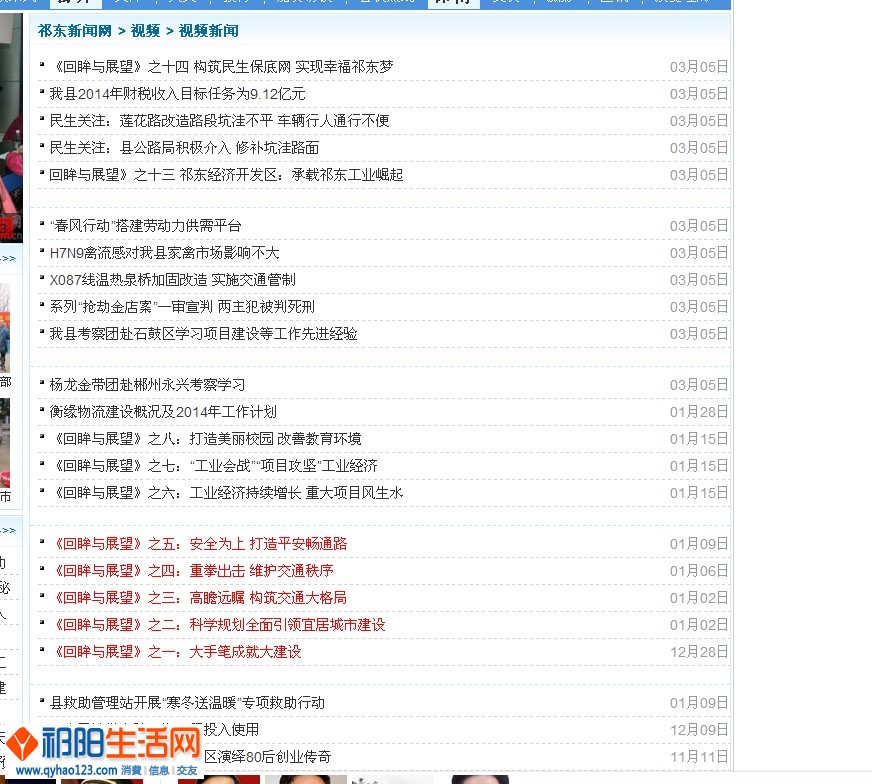Open 杨龙金带团赴郴州永兴考察学习 article

pos(147,385)
